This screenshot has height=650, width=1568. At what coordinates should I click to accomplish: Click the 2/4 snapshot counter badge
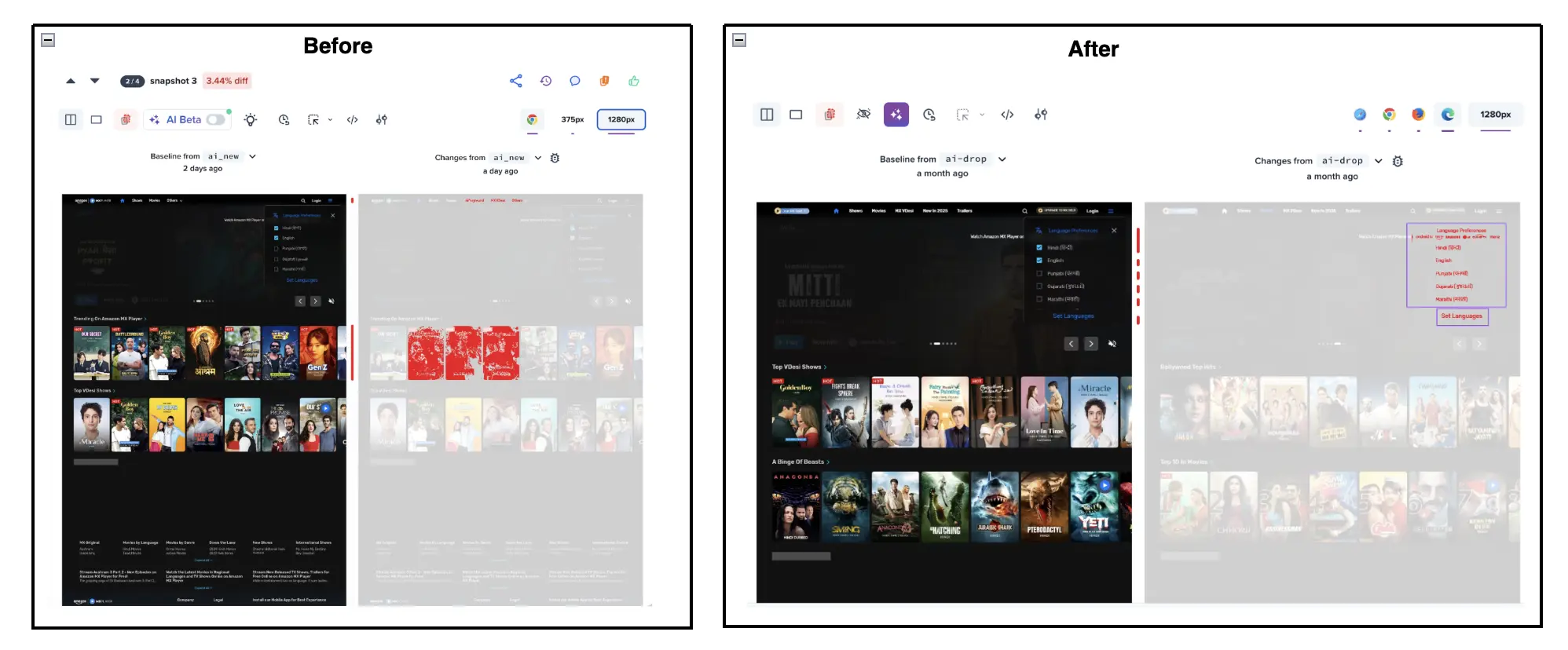(x=132, y=81)
